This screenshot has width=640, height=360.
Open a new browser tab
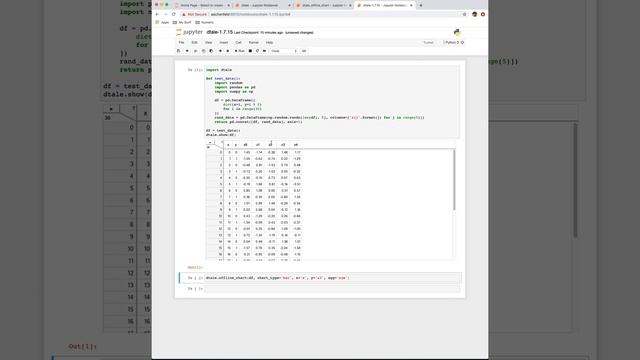pos(421,5)
